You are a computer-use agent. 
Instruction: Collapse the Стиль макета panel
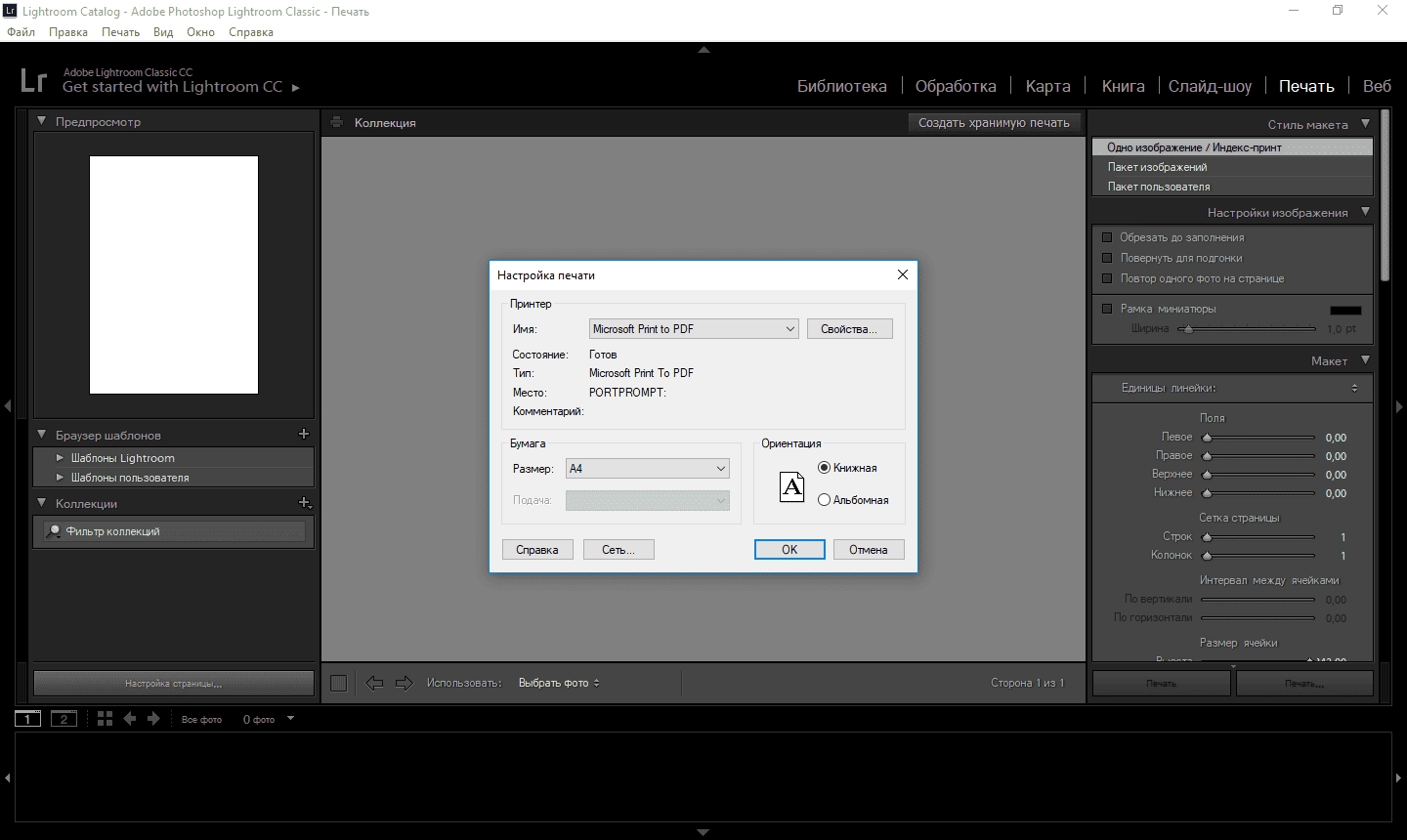pyautogui.click(x=1365, y=124)
